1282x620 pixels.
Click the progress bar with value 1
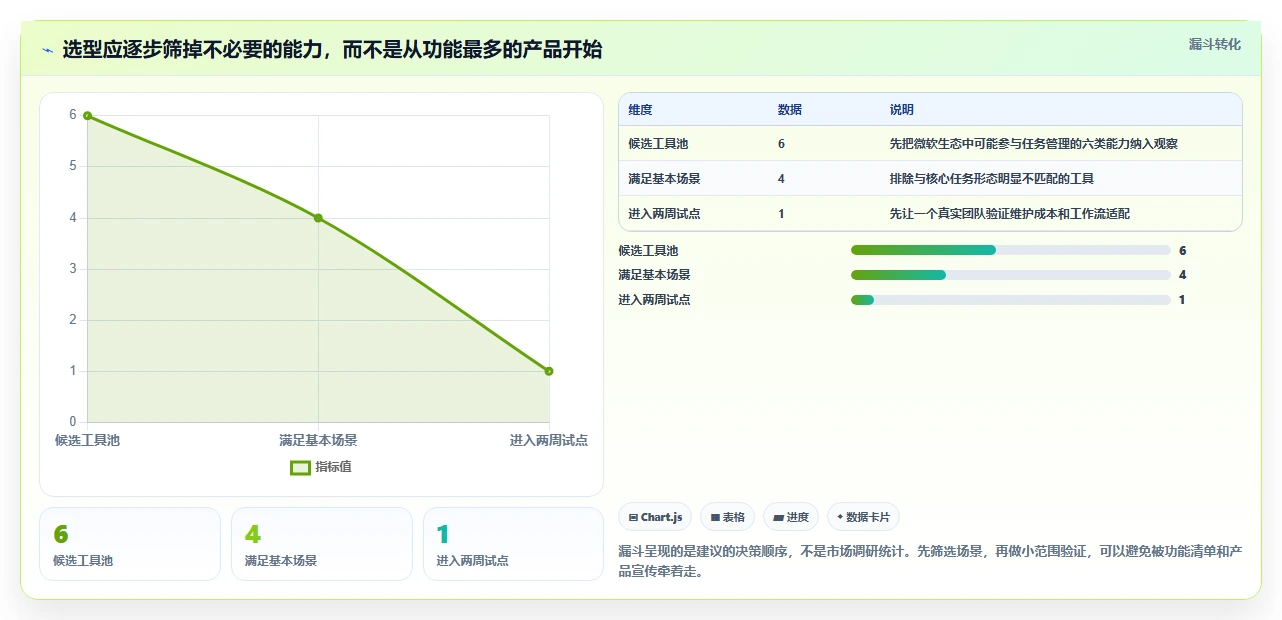(x=1010, y=300)
